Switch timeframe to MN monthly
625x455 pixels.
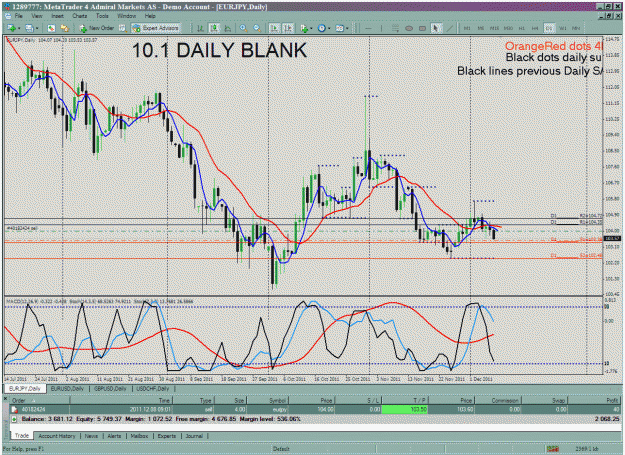tap(576, 28)
